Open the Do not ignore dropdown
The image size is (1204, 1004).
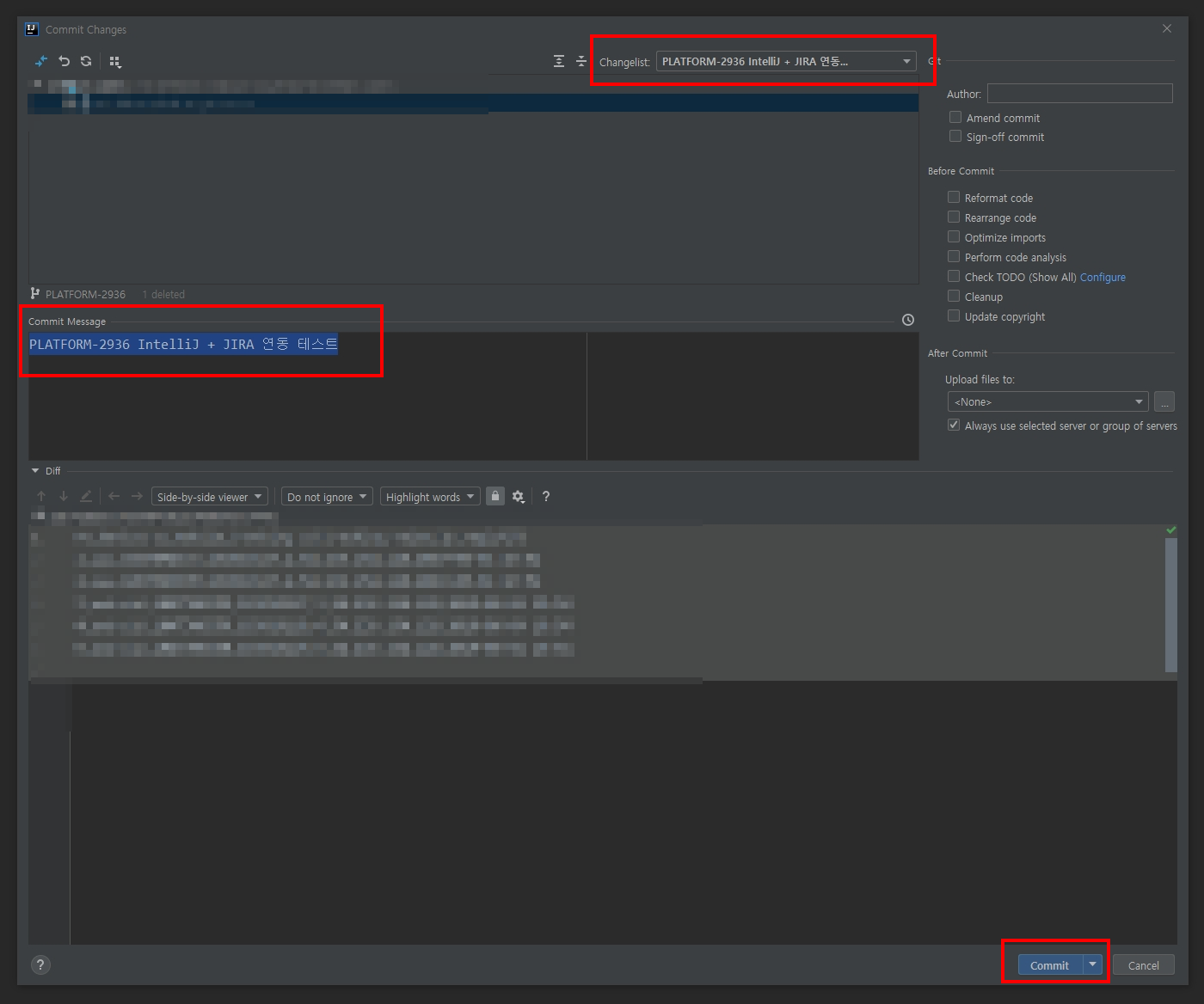click(327, 497)
